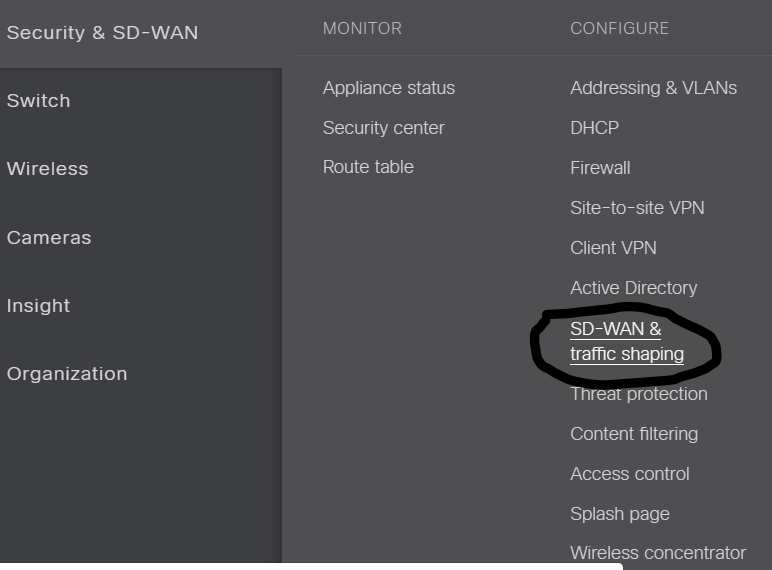772x570 pixels.
Task: Go to Content filtering
Action: (634, 434)
